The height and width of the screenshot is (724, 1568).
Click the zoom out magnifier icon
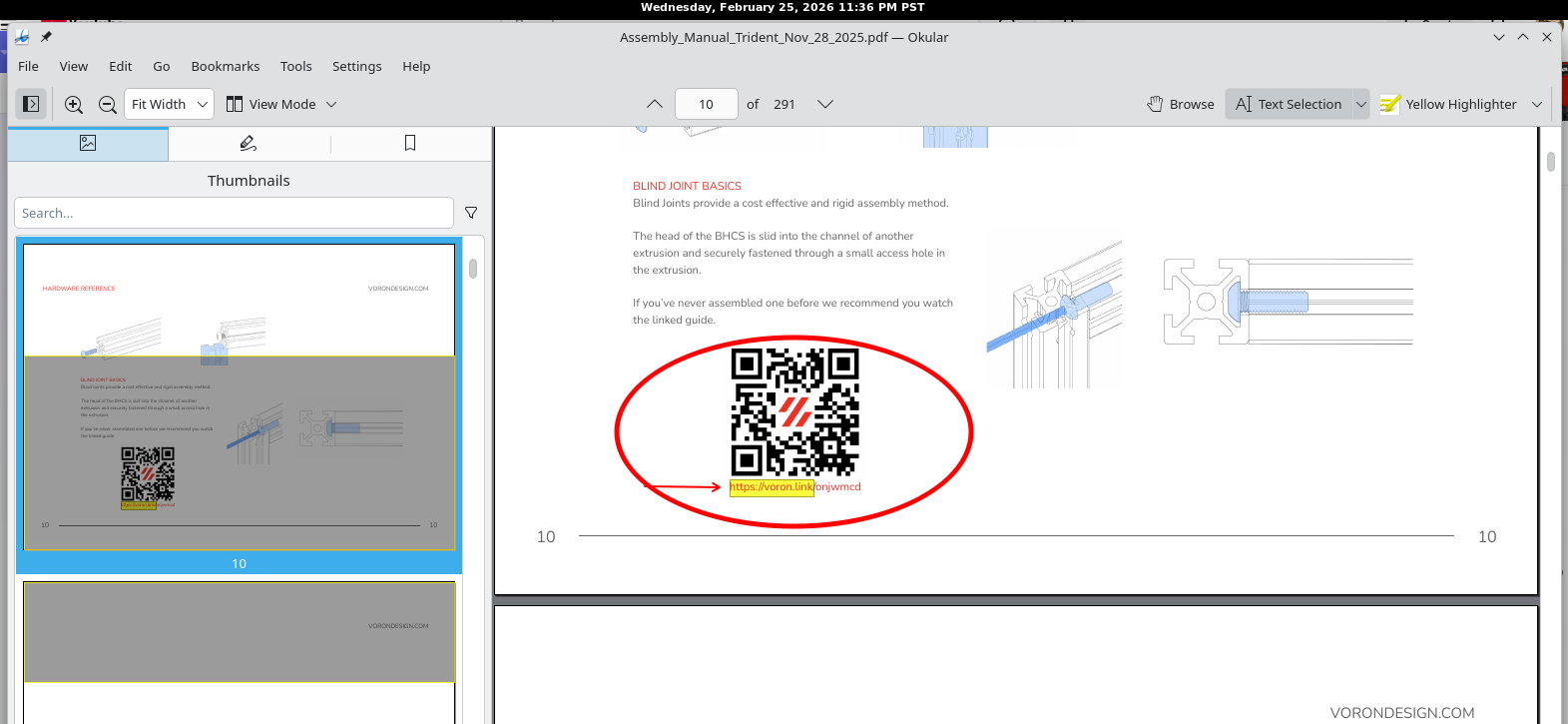pyautogui.click(x=108, y=104)
